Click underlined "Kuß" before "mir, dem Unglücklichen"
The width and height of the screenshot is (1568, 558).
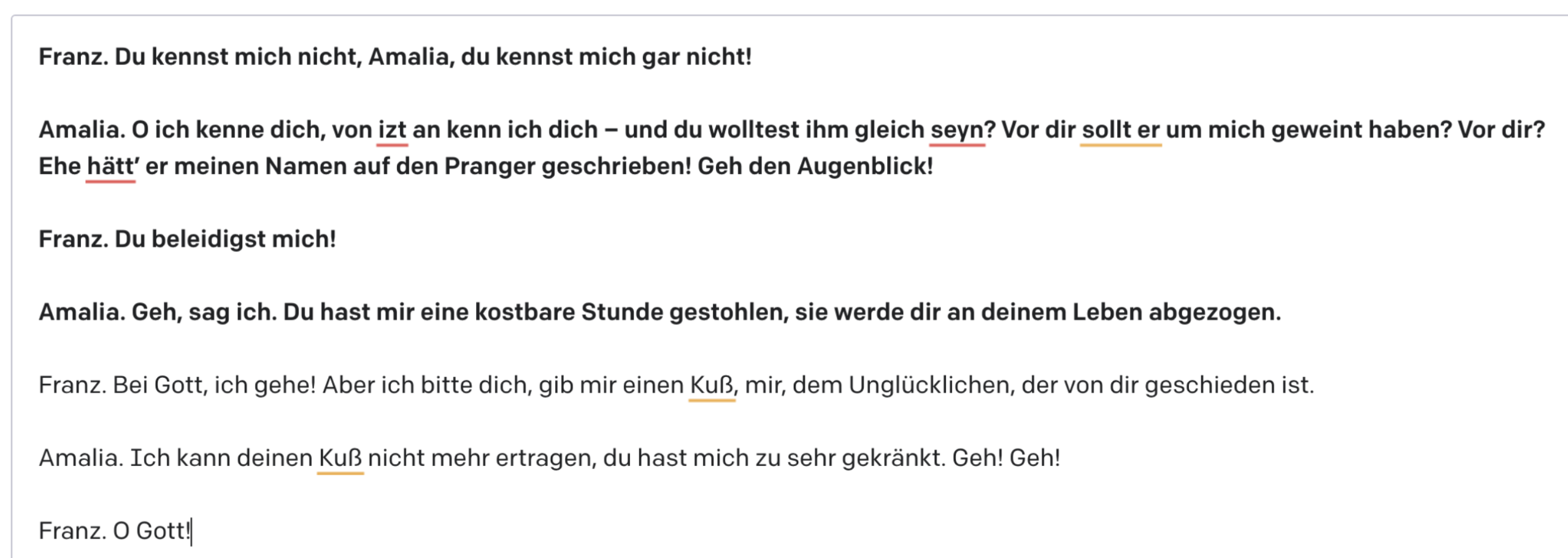tap(712, 385)
